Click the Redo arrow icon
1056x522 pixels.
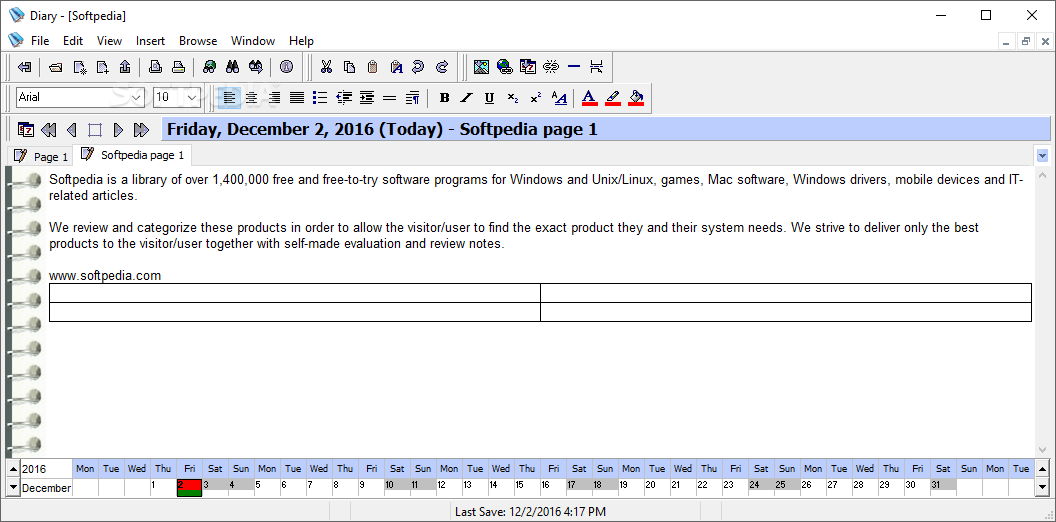click(442, 67)
